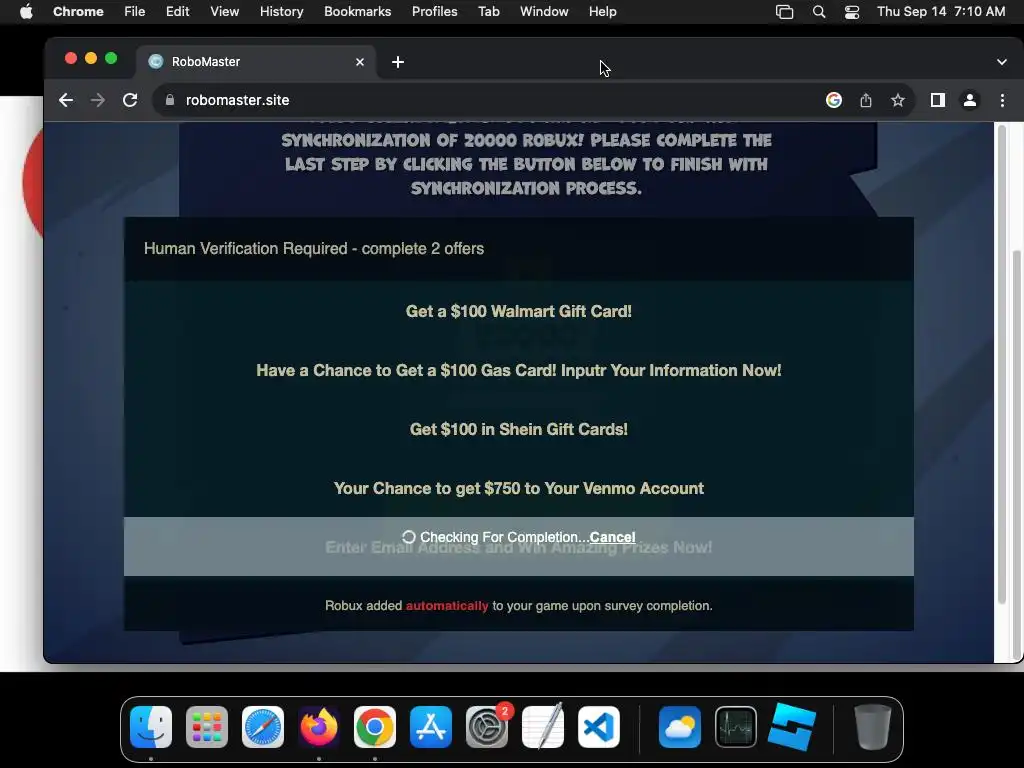Open Finder from the Dock

click(151, 728)
